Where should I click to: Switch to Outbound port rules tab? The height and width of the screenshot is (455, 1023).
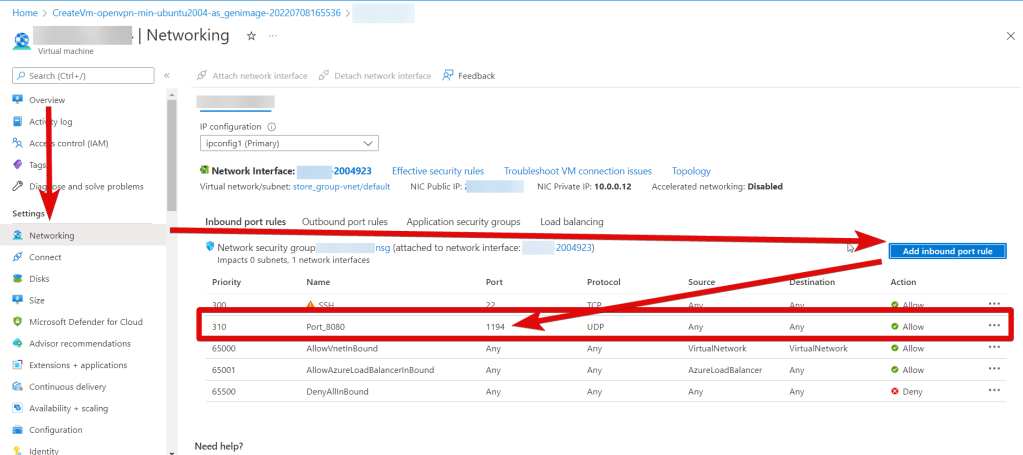(344, 222)
